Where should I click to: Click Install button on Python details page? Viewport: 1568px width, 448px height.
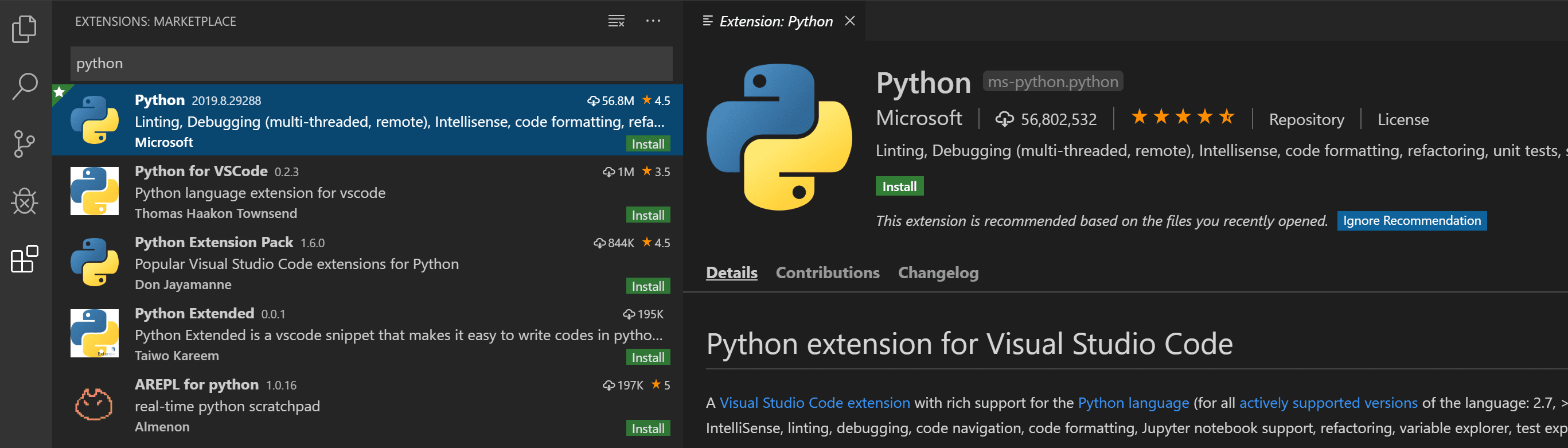[899, 187]
